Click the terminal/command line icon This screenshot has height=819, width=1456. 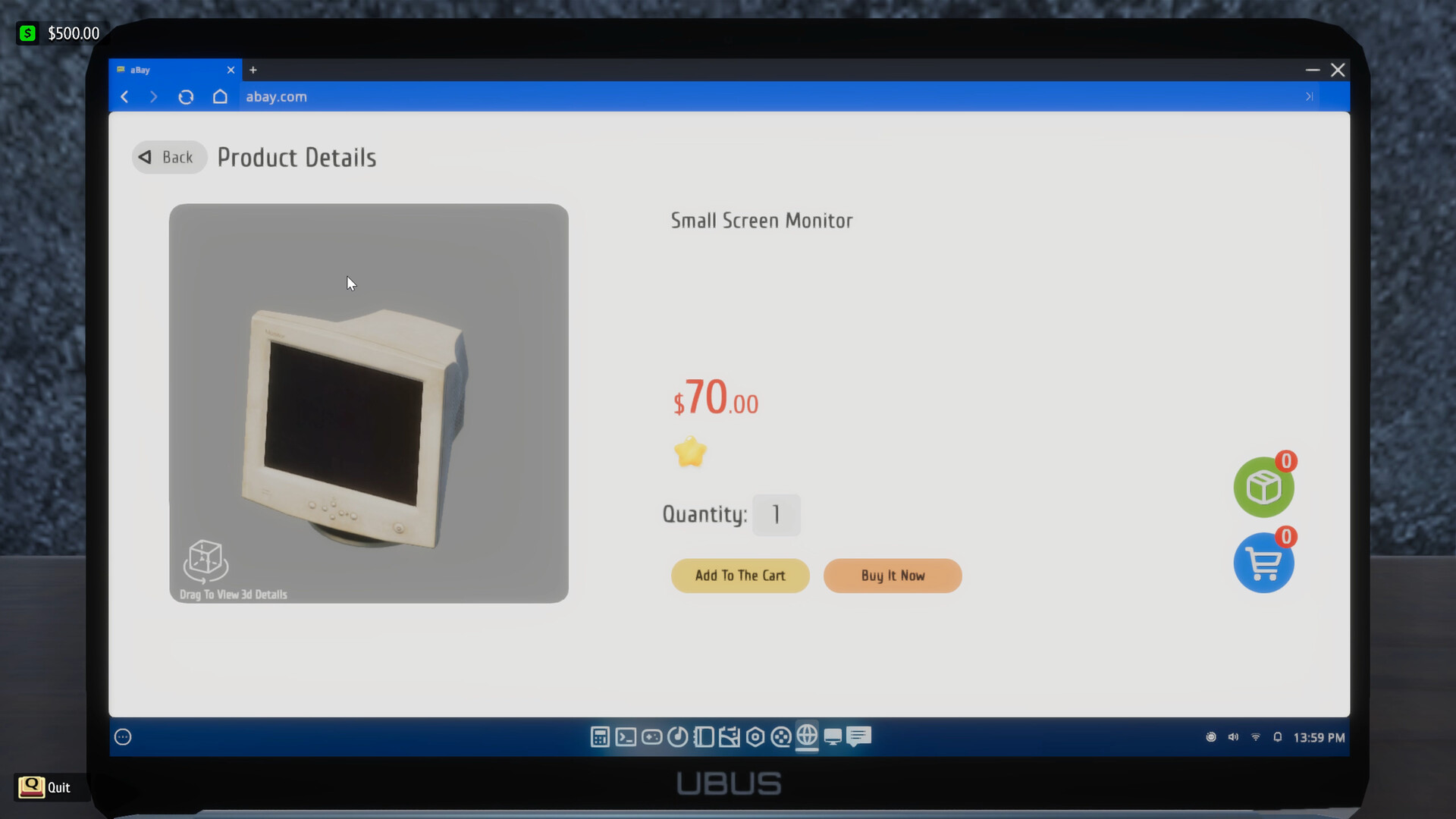tap(625, 737)
